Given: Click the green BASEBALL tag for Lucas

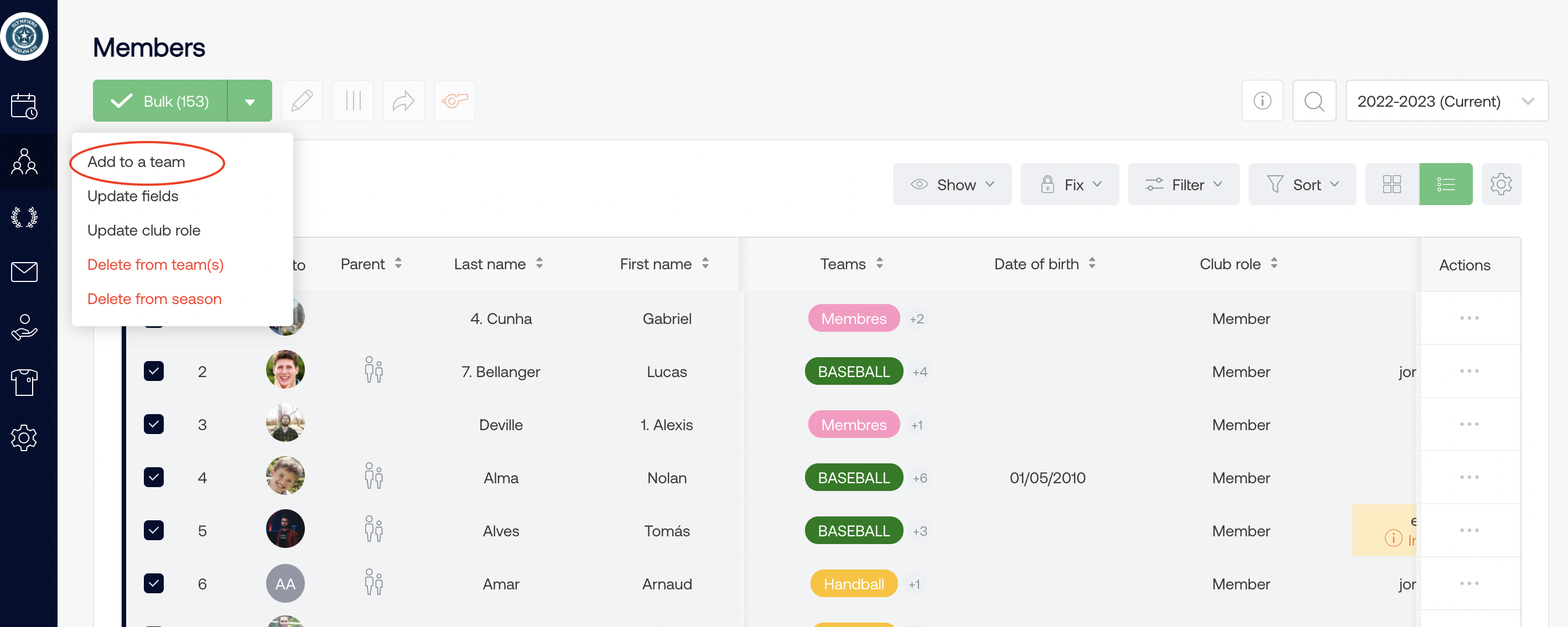Looking at the screenshot, I should coord(853,372).
